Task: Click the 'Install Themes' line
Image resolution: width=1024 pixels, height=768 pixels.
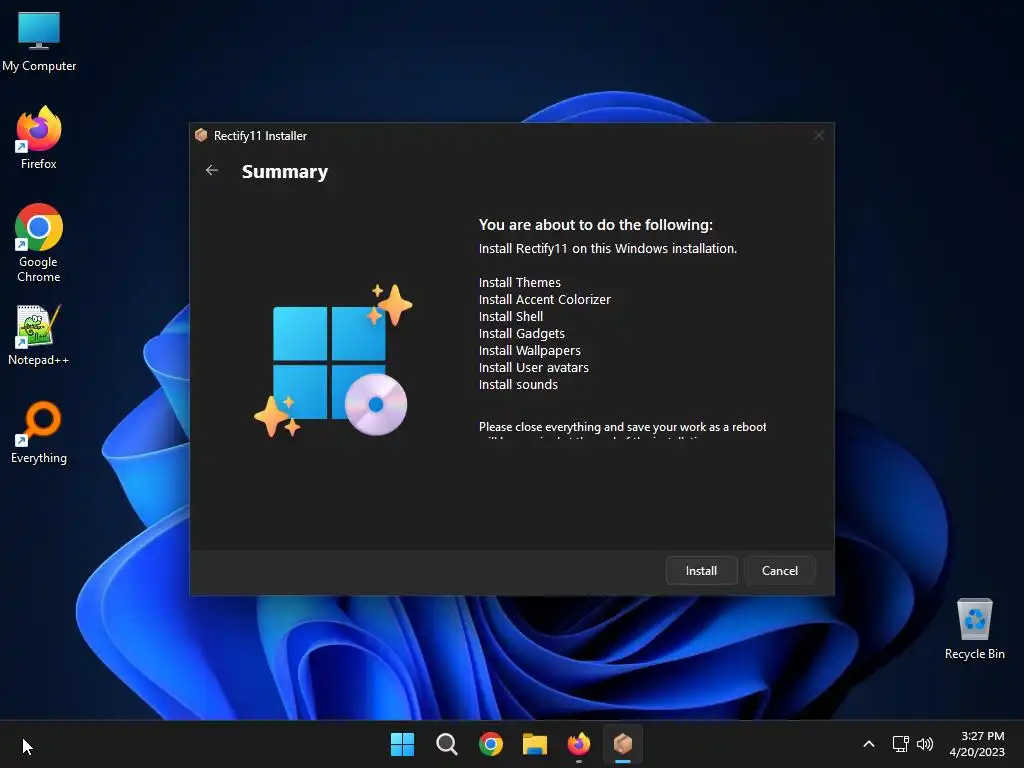Action: pyautogui.click(x=520, y=282)
